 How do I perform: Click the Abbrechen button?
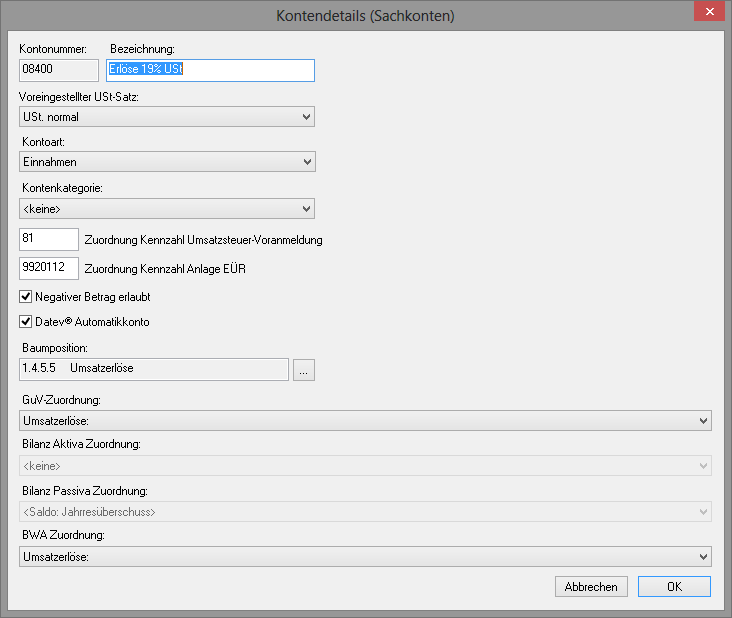pyautogui.click(x=591, y=587)
